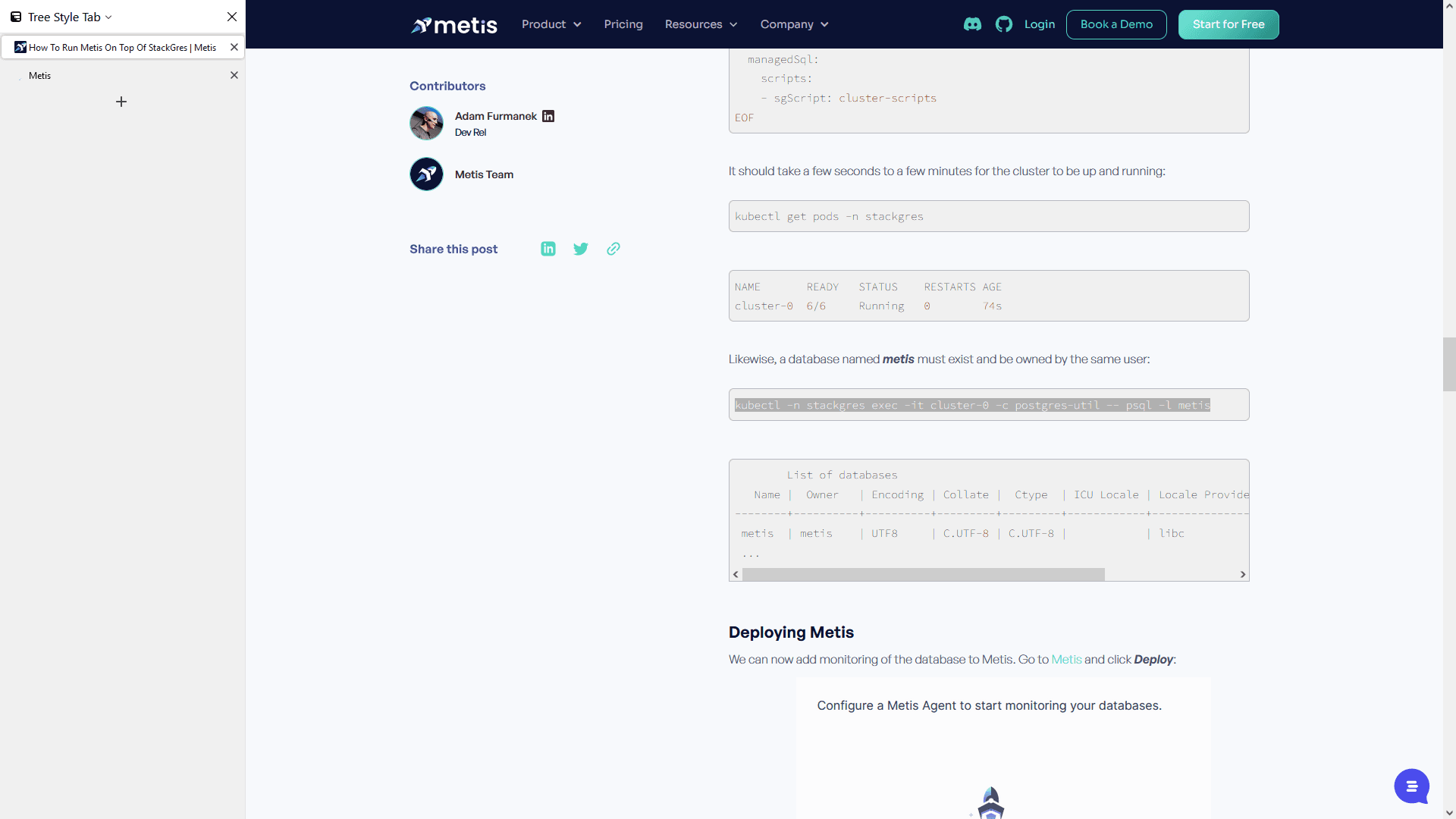Viewport: 1456px width, 819px height.
Task: Click the Metis Team name
Action: coord(484,174)
